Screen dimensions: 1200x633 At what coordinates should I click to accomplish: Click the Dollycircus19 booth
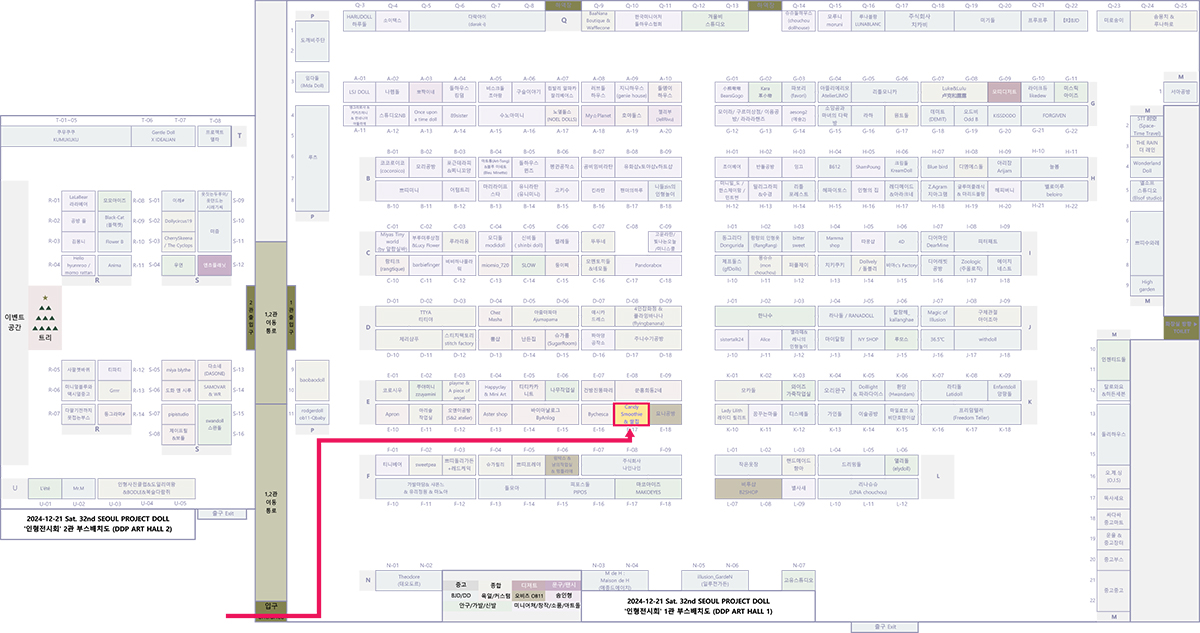coord(179,220)
